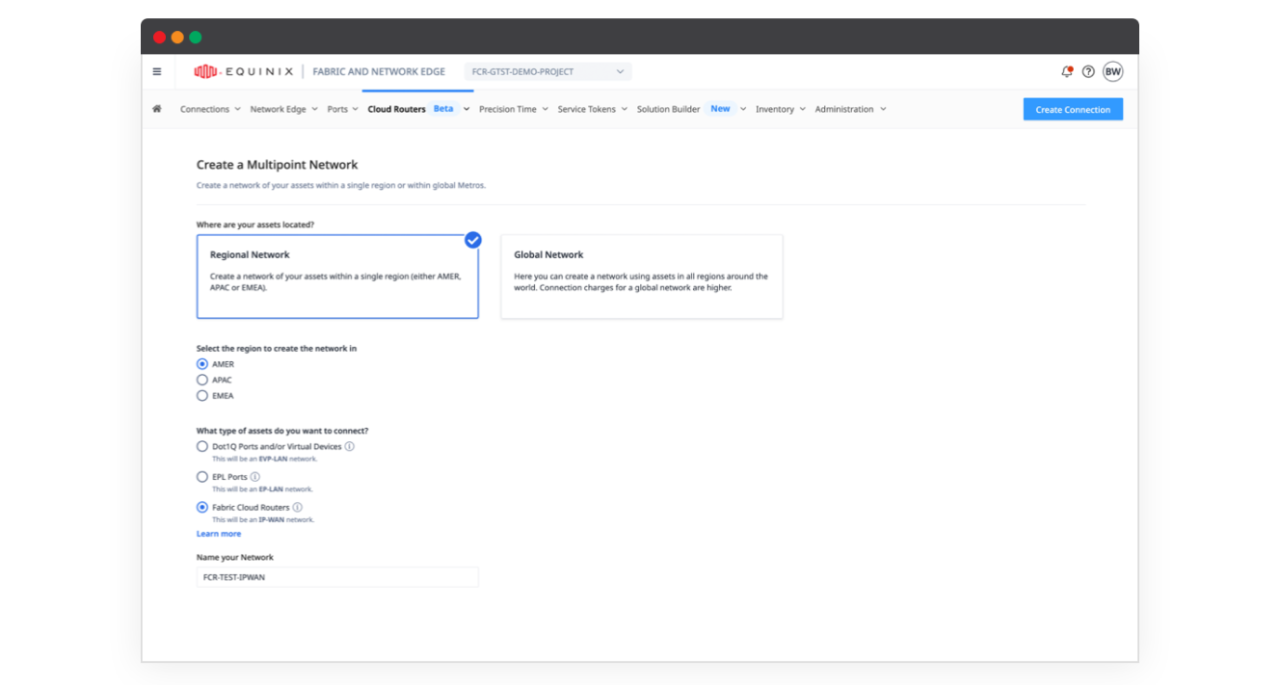Open the hamburger navigation menu
Image resolution: width=1280 pixels, height=685 pixels.
coord(157,72)
